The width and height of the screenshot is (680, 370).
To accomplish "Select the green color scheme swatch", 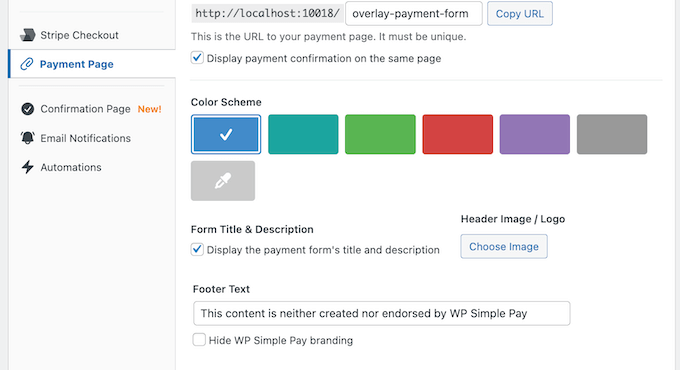I will [380, 134].
